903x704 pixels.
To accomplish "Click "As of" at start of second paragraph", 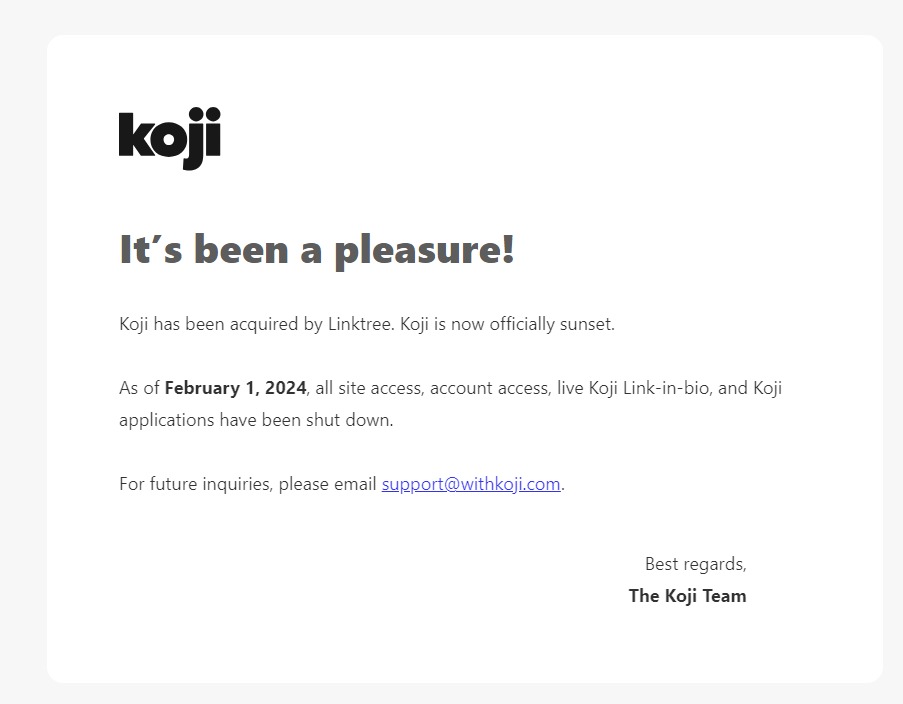I will point(139,388).
